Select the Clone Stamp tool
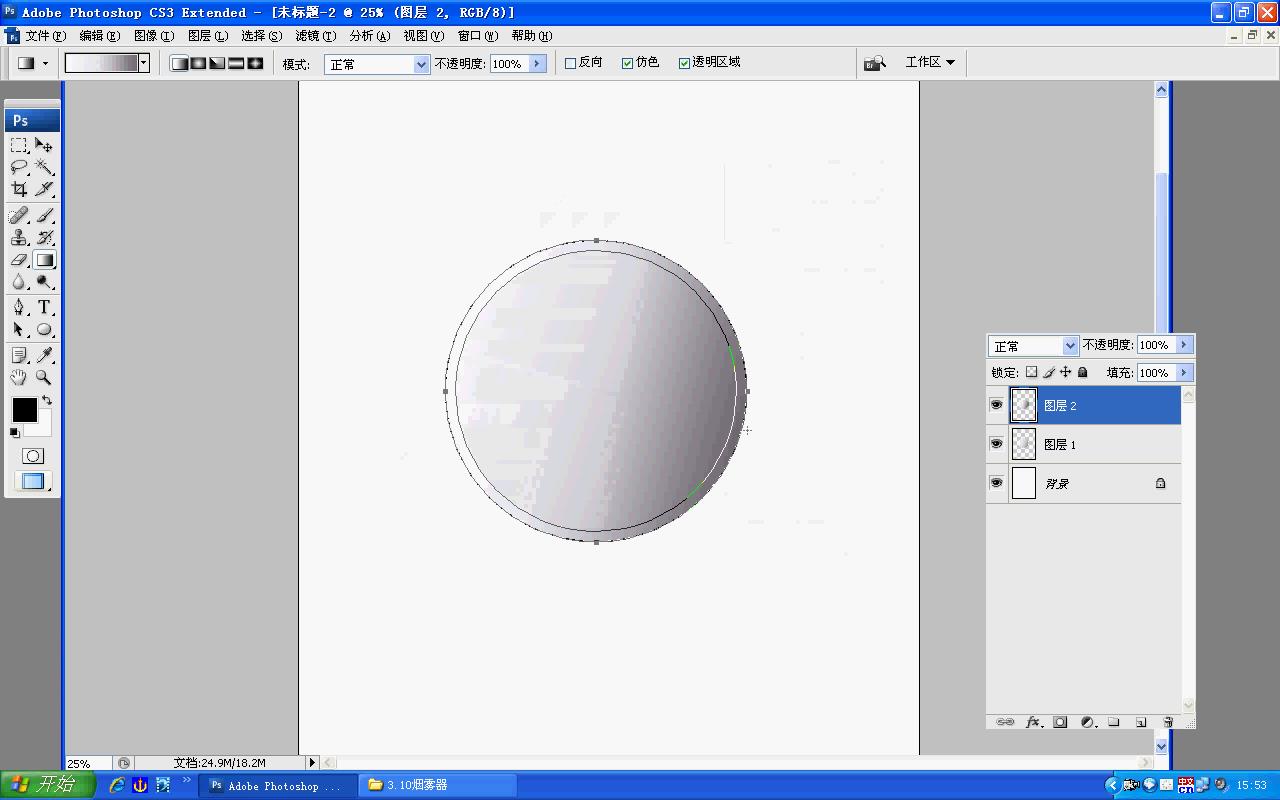Image resolution: width=1280 pixels, height=800 pixels. tap(19, 238)
